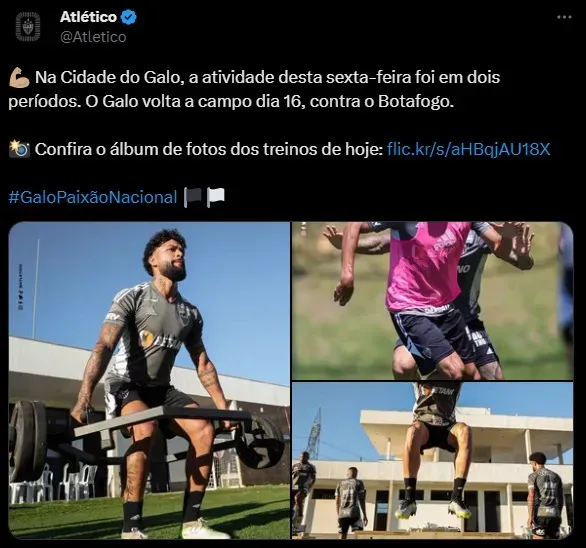The image size is (586, 548).
Task: Click the blue verified badge
Action: click(129, 17)
